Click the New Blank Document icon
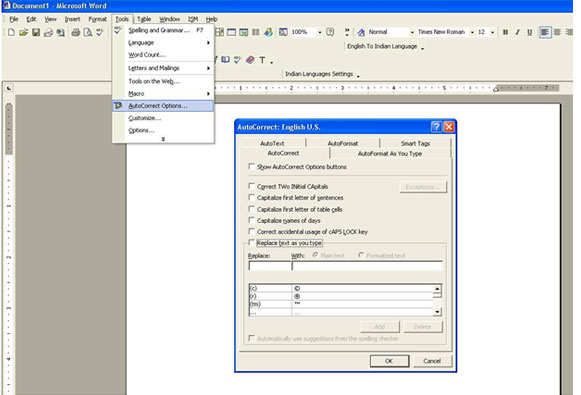 tap(11, 32)
